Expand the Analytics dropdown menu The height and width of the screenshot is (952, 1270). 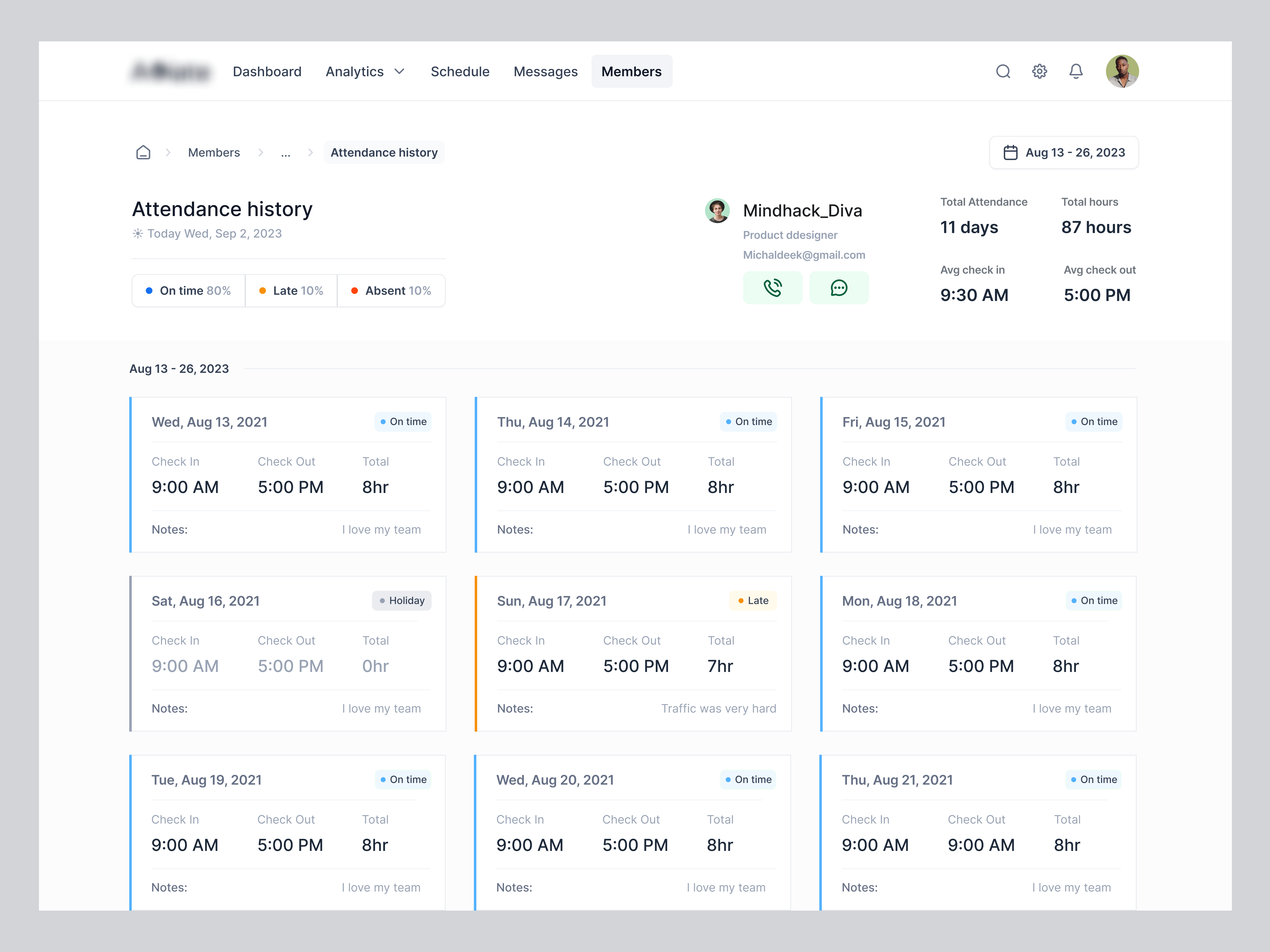(365, 71)
